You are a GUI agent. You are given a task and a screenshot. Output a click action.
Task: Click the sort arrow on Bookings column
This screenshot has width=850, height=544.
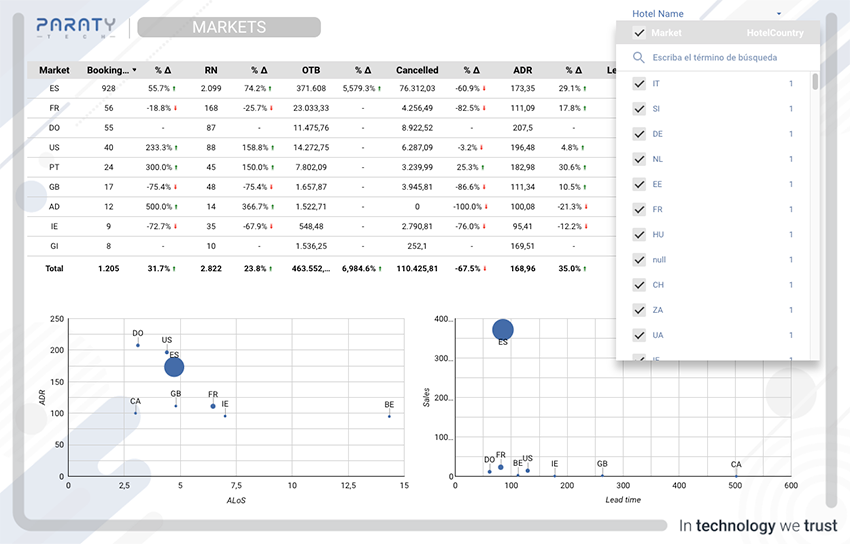tap(134, 70)
